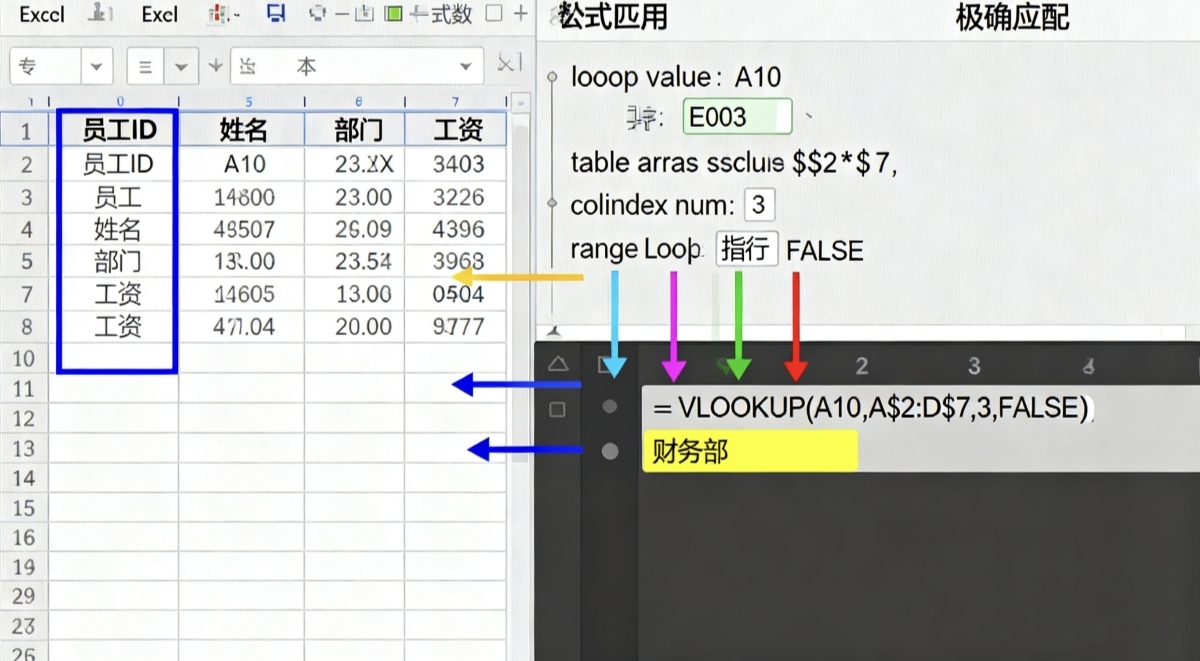Click the copy range icon near save

tap(317, 13)
